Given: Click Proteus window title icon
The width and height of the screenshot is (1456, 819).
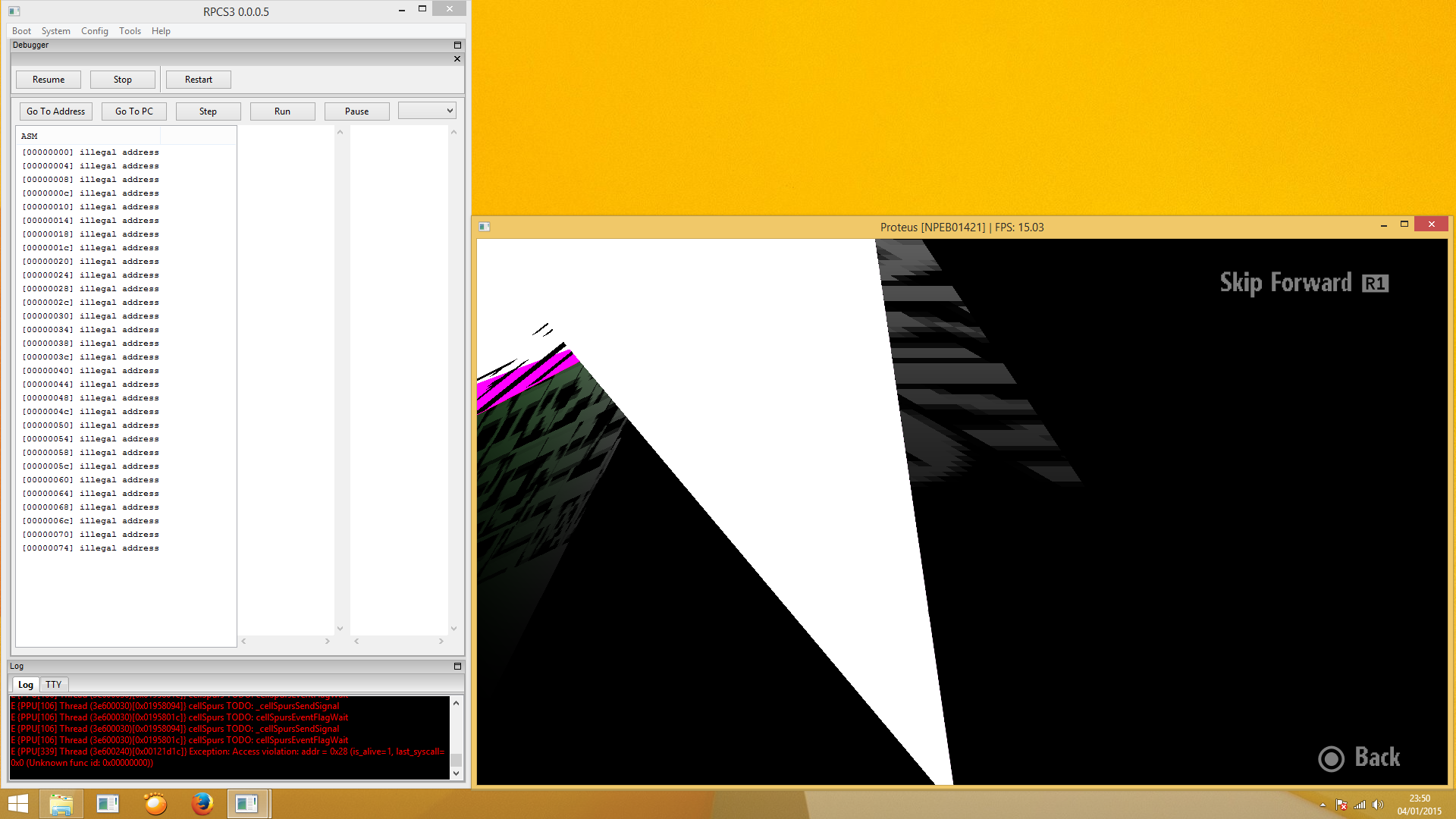Looking at the screenshot, I should point(484,227).
